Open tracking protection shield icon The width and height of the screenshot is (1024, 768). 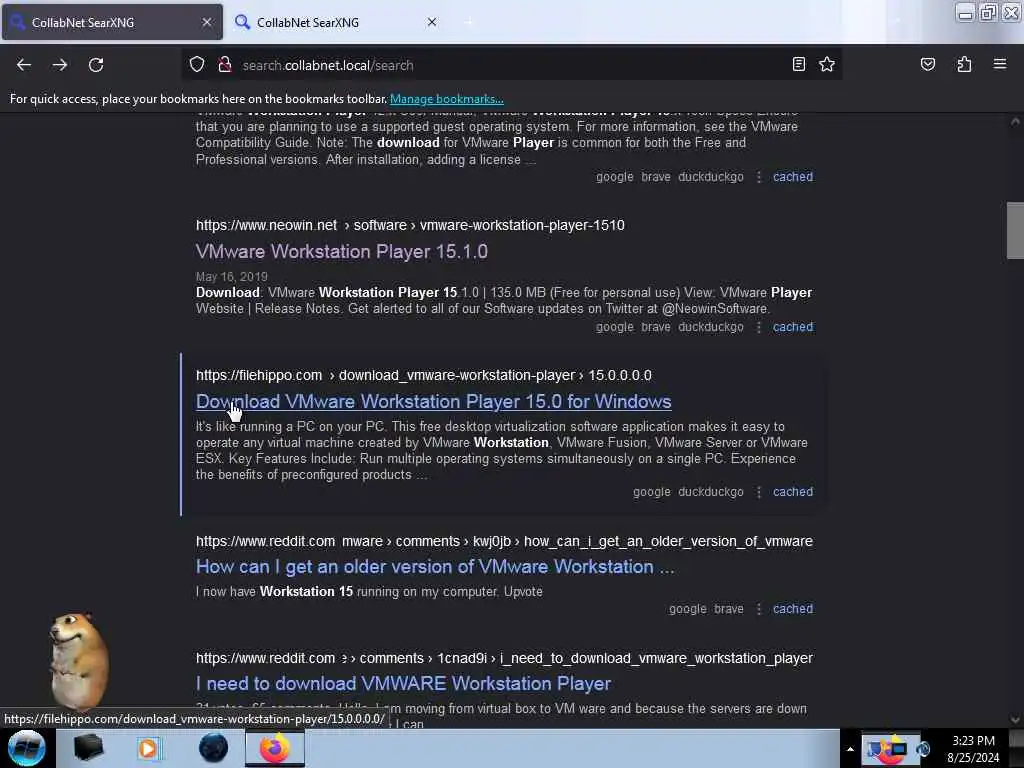[197, 64]
